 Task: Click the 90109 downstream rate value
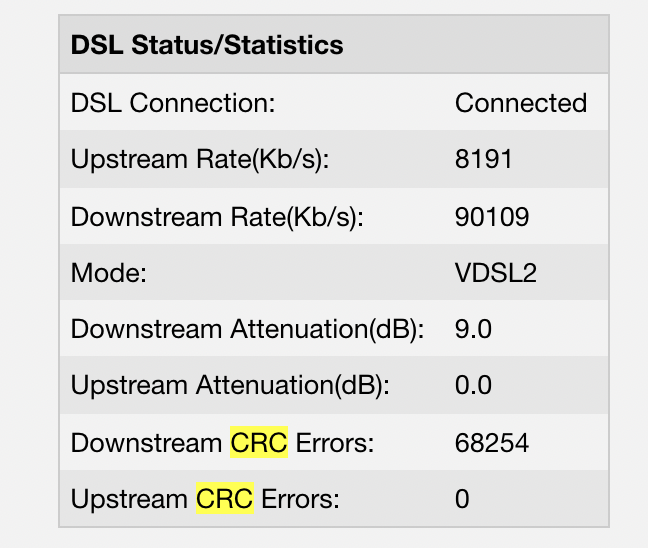[492, 217]
